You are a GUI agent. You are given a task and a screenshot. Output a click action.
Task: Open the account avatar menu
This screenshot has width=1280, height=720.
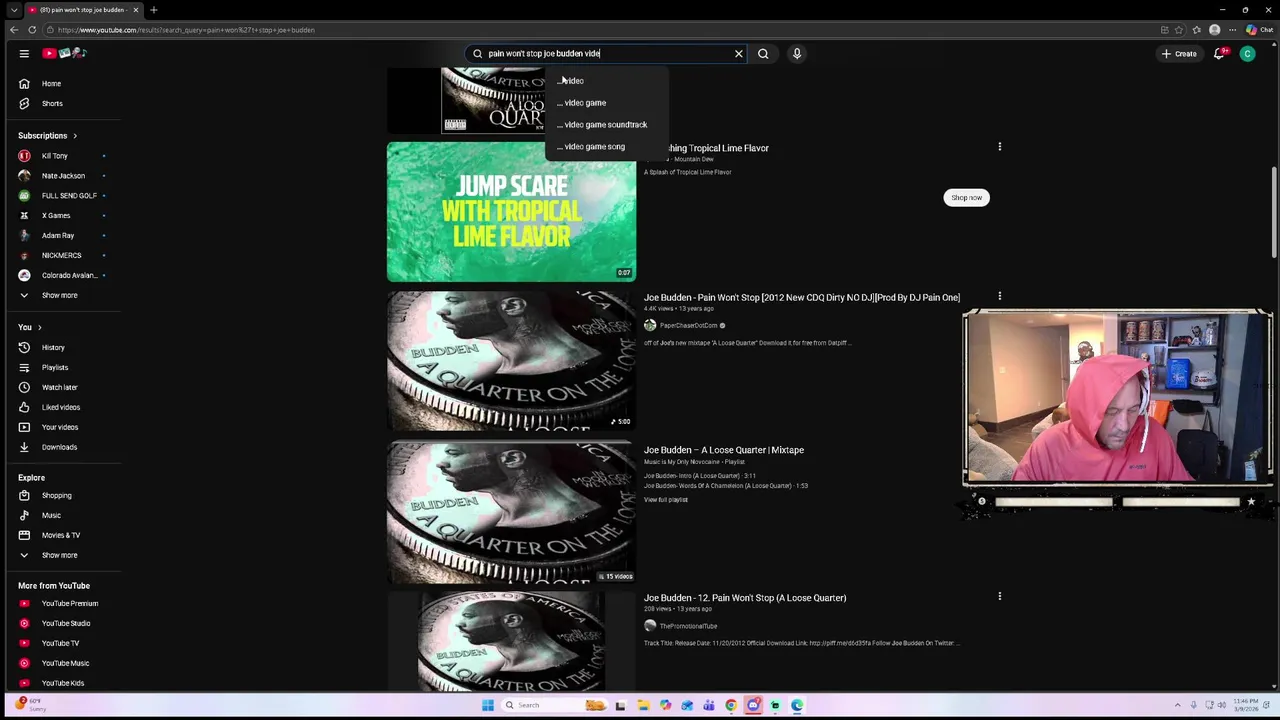click(1247, 54)
